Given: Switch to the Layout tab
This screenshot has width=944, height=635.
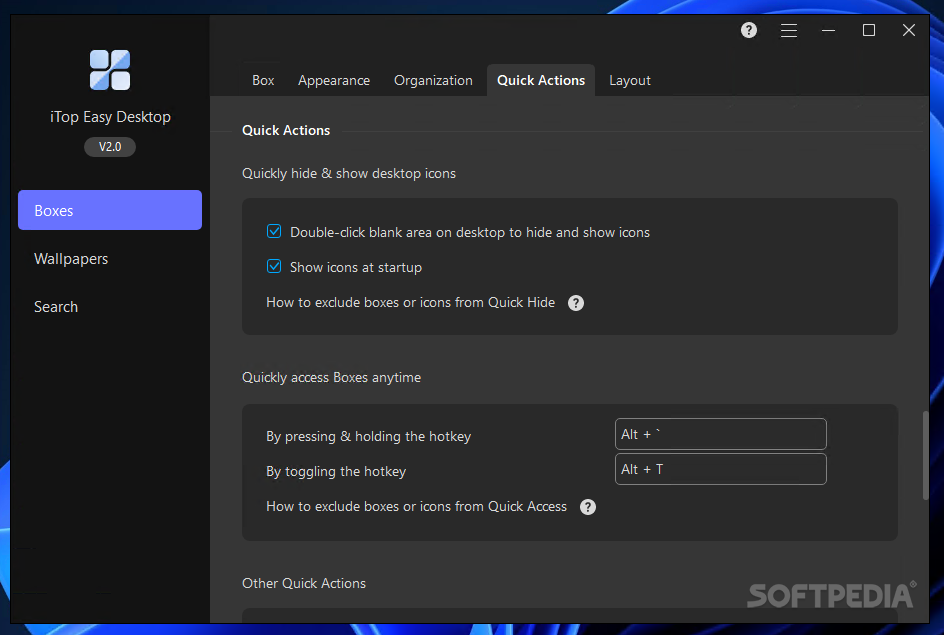Looking at the screenshot, I should [x=630, y=80].
